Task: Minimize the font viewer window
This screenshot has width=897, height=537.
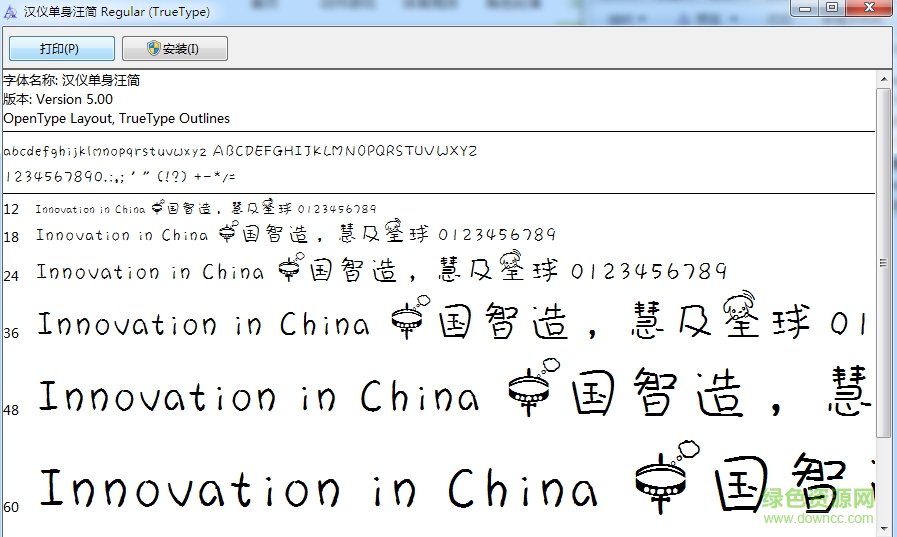Action: (x=805, y=8)
